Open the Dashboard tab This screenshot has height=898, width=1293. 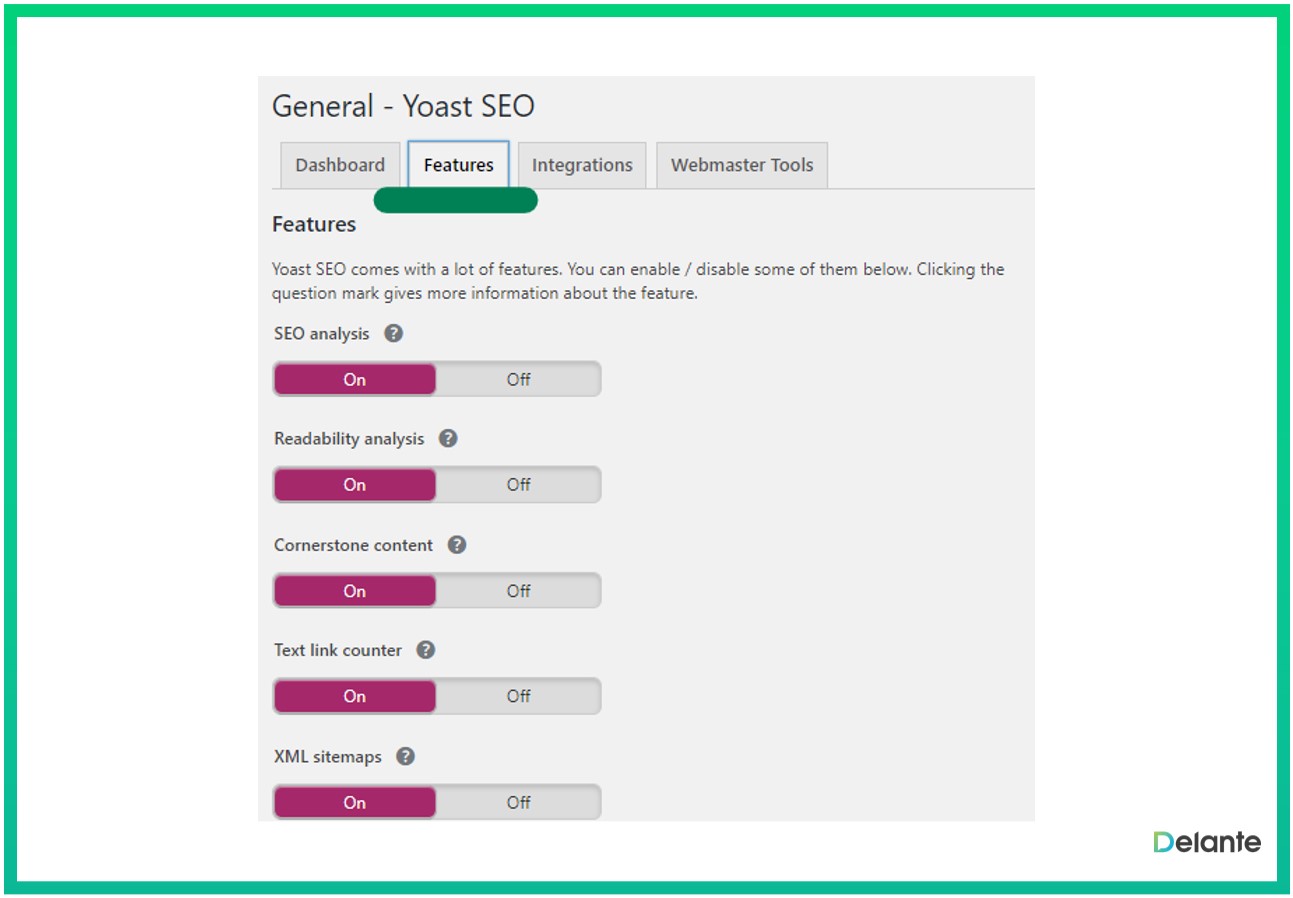tap(340, 165)
